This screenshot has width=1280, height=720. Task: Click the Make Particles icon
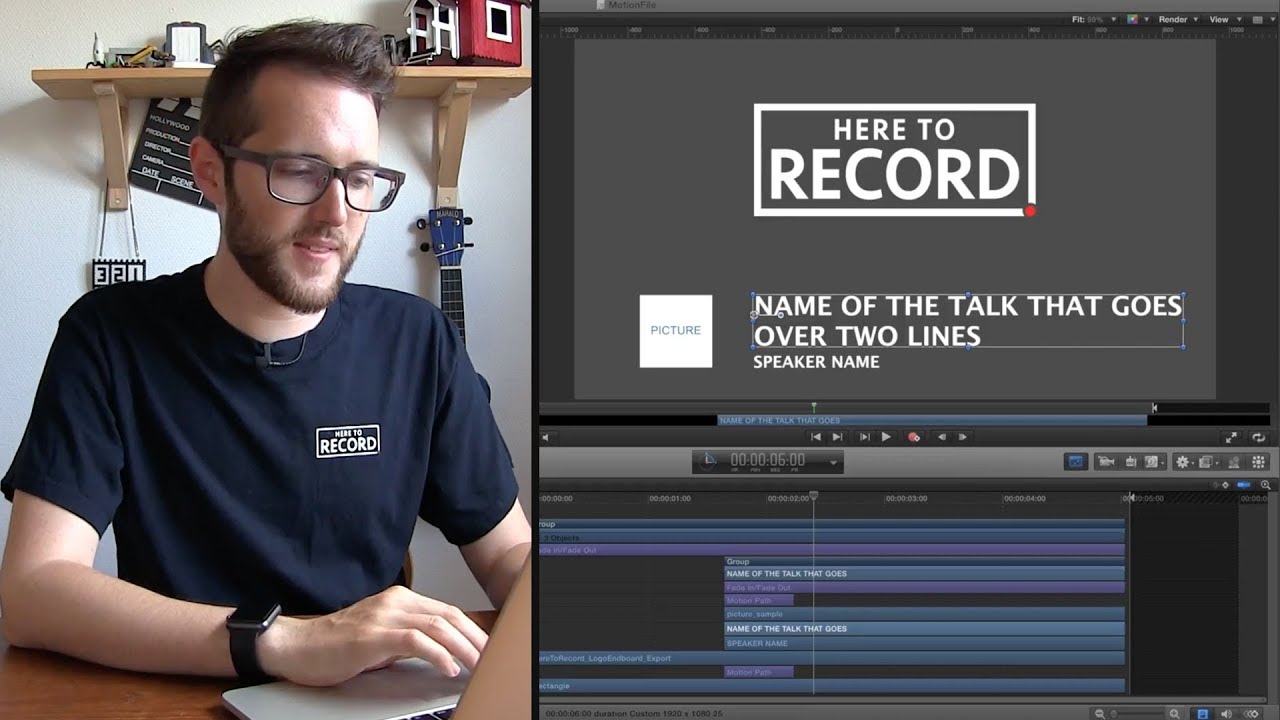tap(1233, 462)
